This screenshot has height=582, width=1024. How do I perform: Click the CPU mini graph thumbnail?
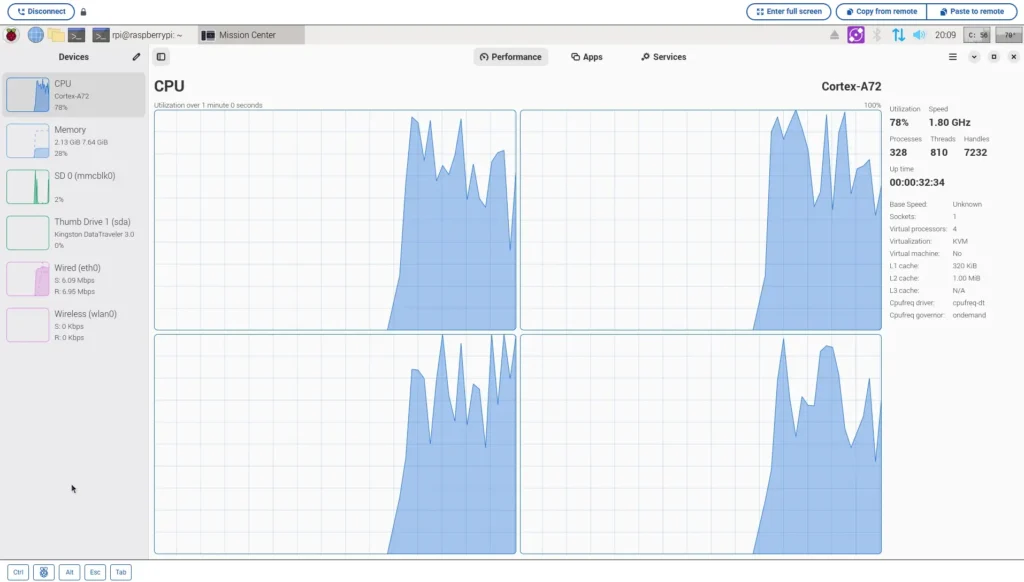pos(27,95)
